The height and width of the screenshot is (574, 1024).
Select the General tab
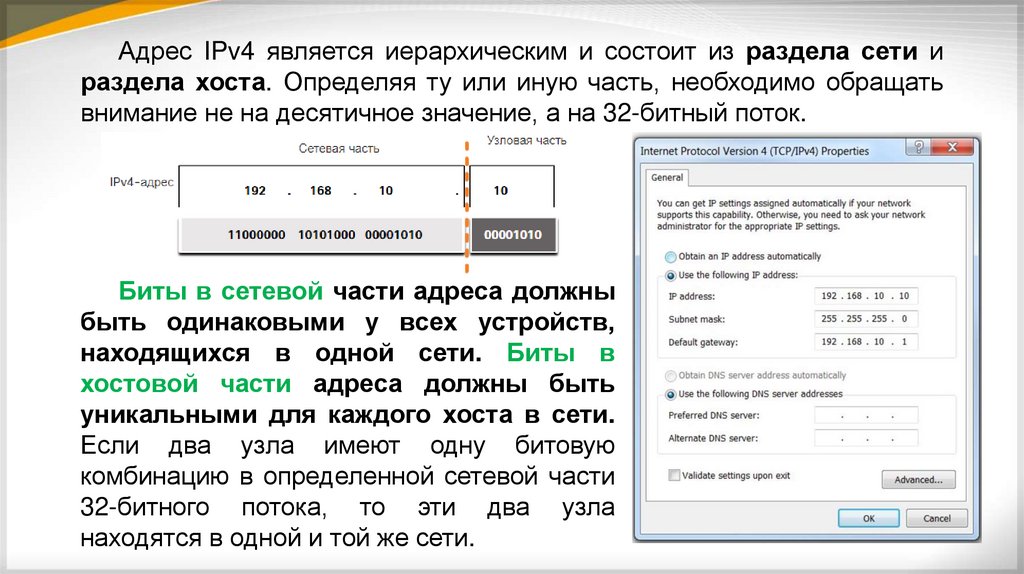(x=667, y=178)
